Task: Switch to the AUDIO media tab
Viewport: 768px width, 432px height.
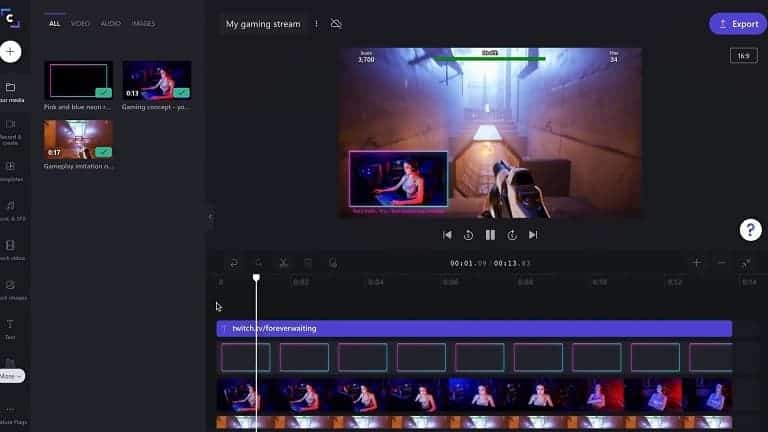Action: click(111, 23)
